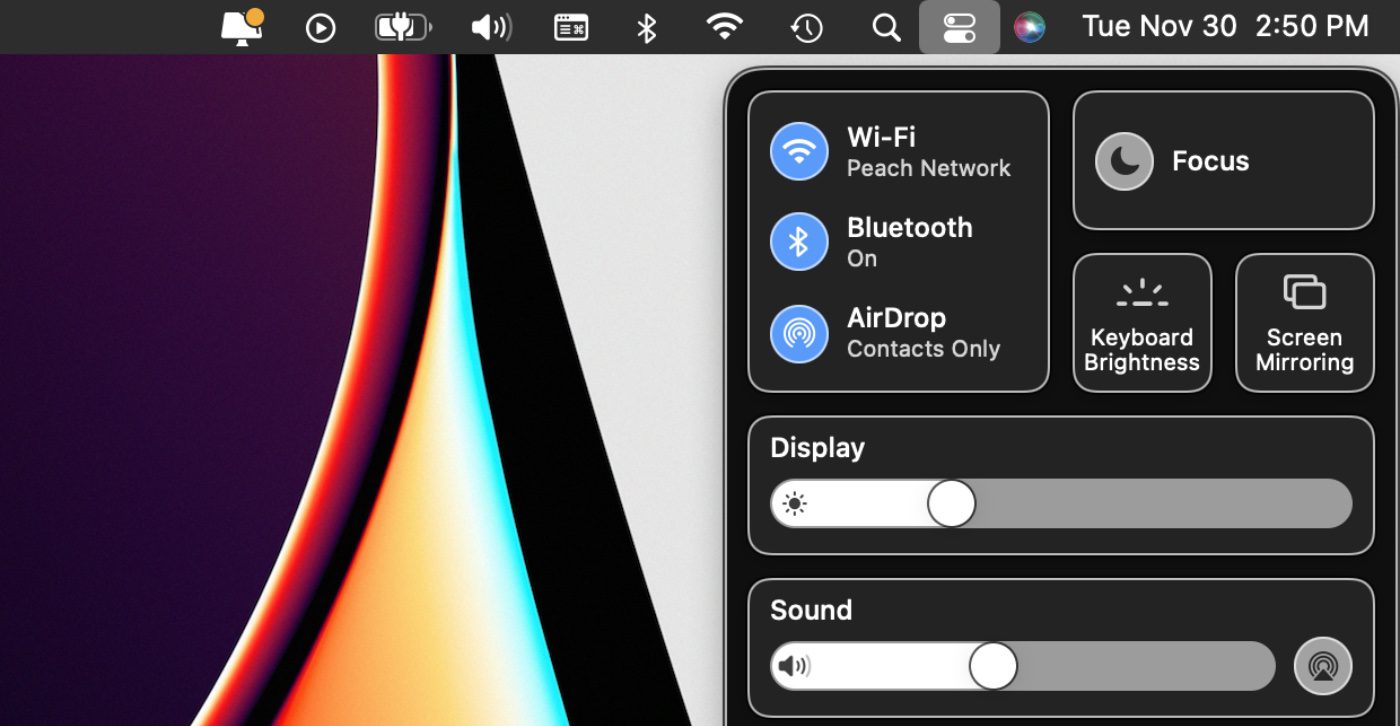The width and height of the screenshot is (1400, 726).
Task: Open the battery charging status icon
Action: coord(402,27)
